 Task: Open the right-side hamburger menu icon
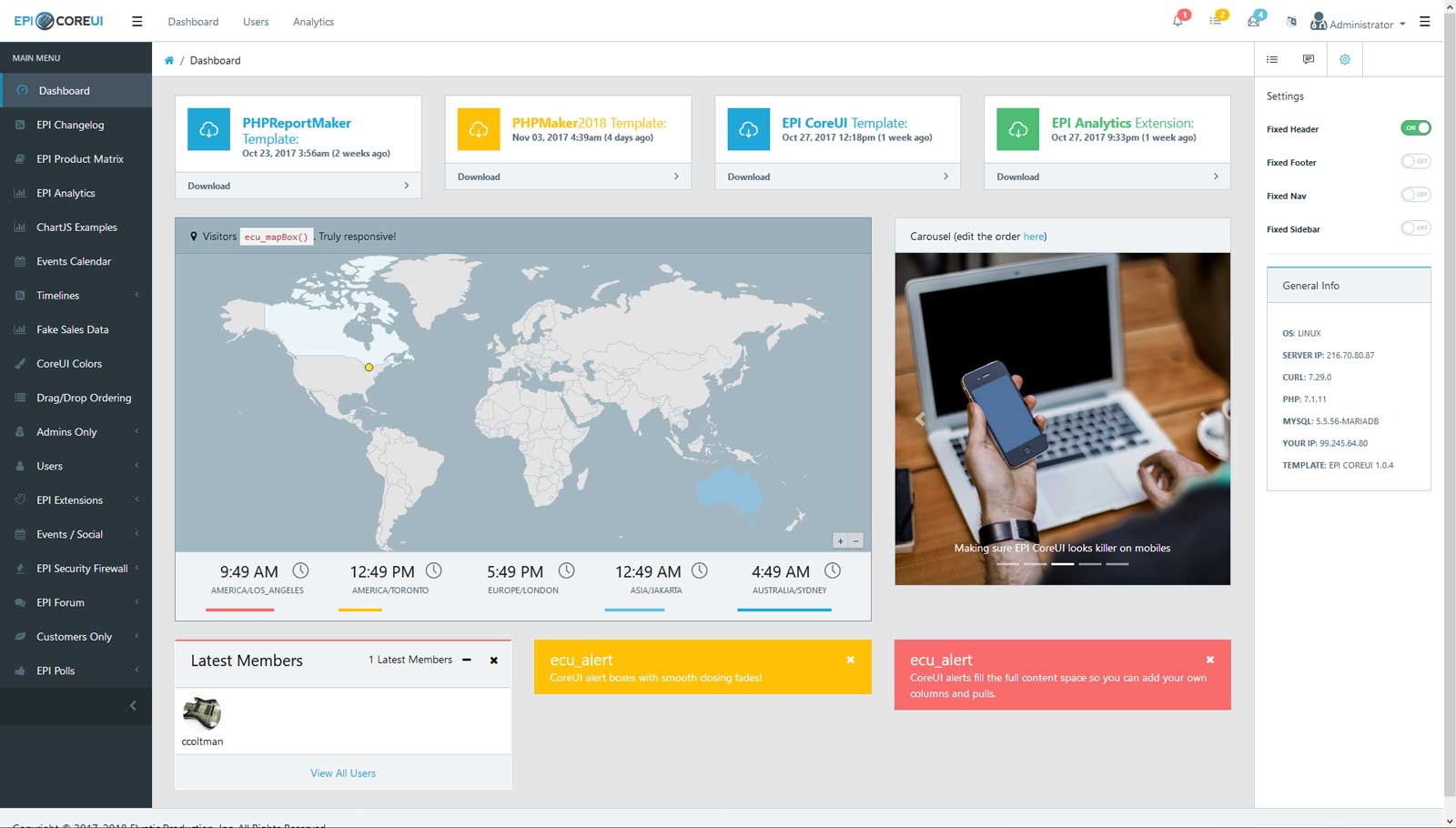point(1424,21)
